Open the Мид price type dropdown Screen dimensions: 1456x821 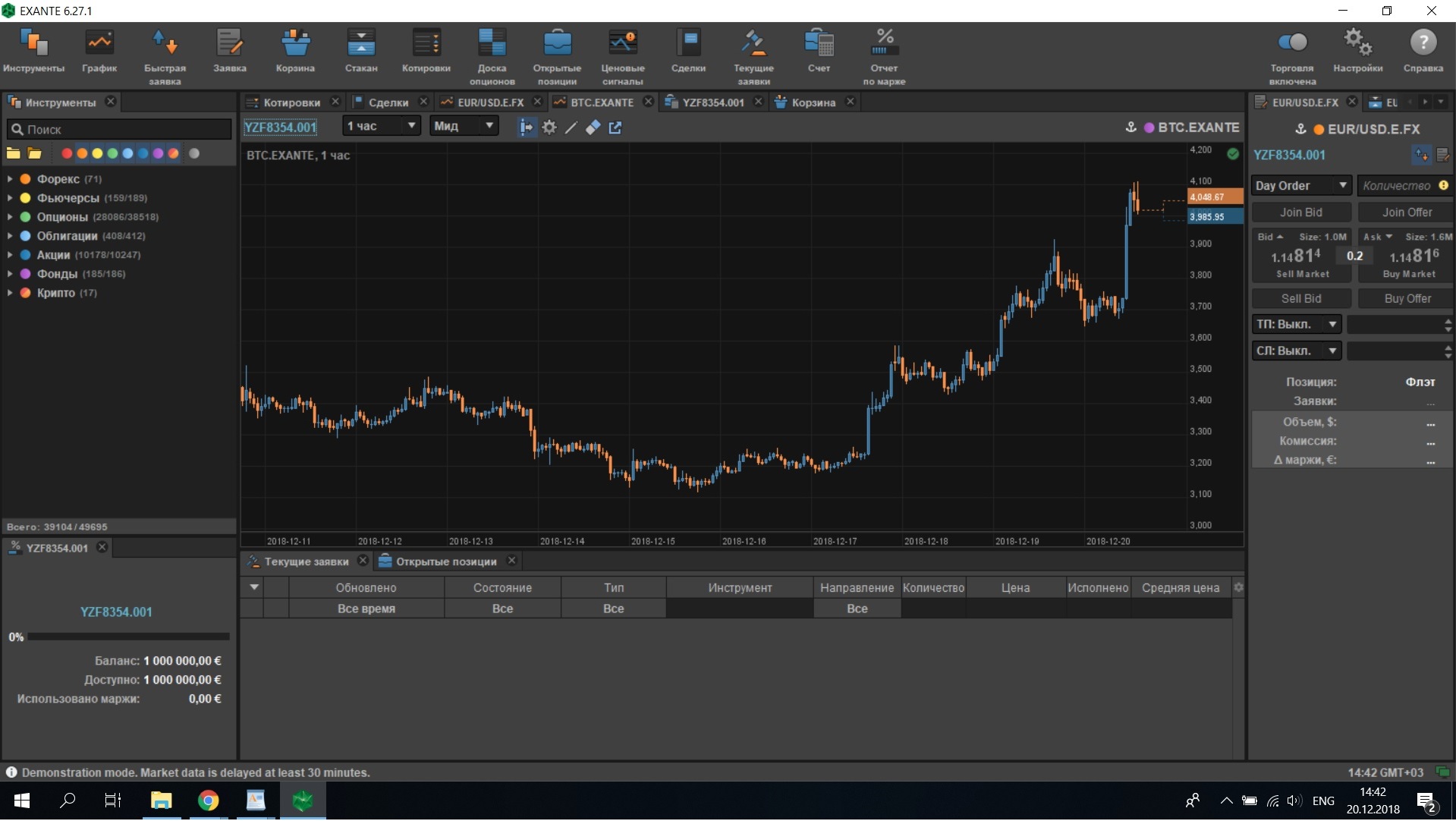click(464, 126)
